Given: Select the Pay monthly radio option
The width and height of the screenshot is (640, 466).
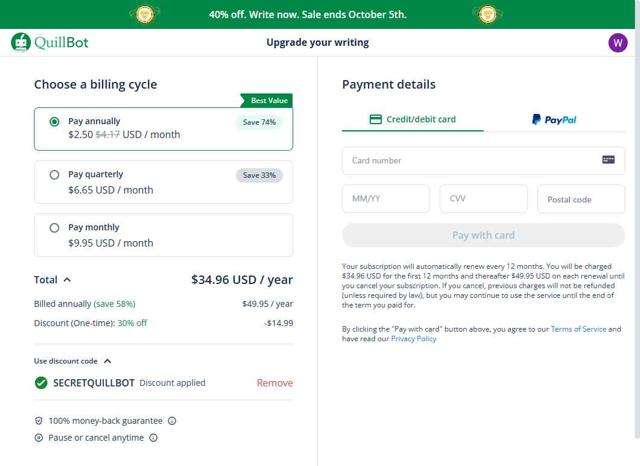Looking at the screenshot, I should [x=54, y=227].
